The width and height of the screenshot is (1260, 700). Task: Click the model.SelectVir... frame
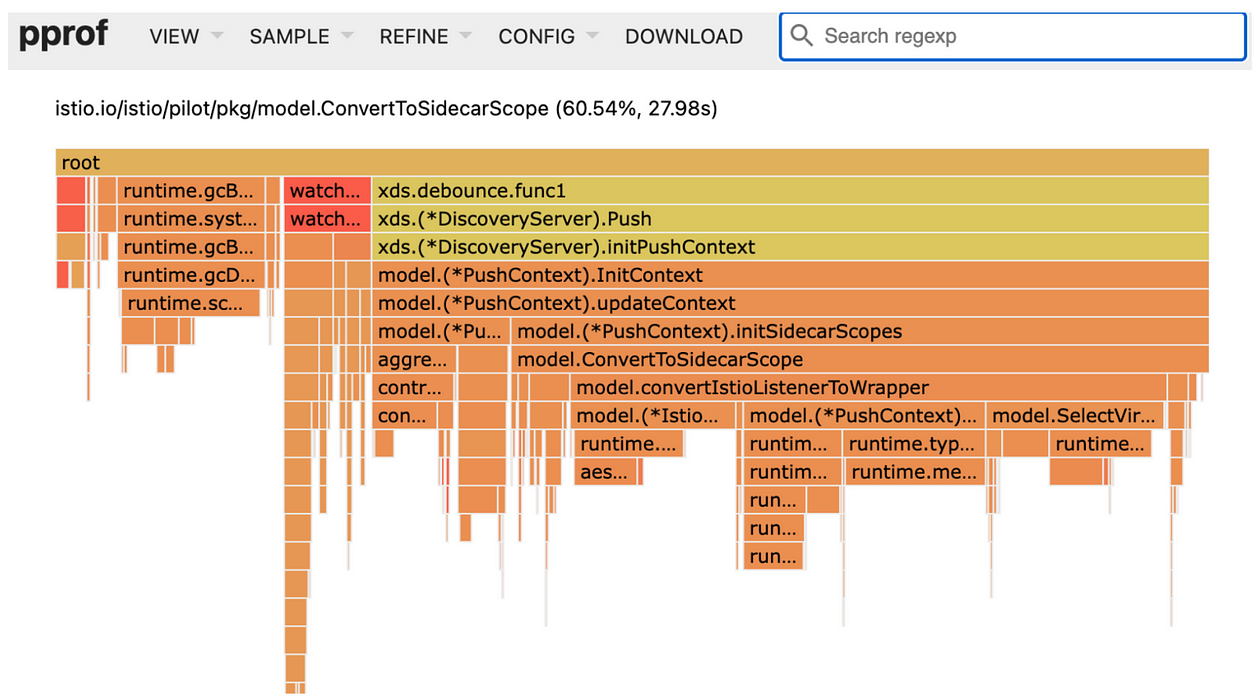pyautogui.click(x=1074, y=416)
